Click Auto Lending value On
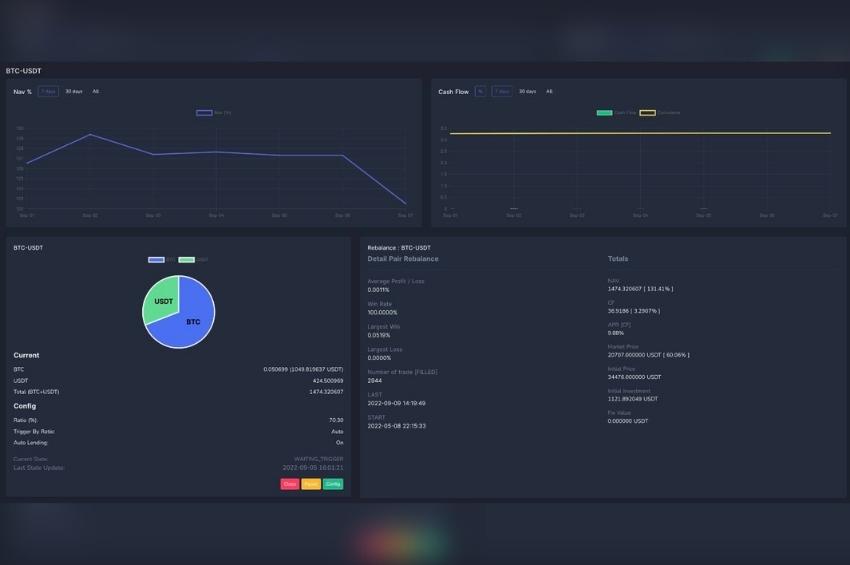 pyautogui.click(x=339, y=442)
